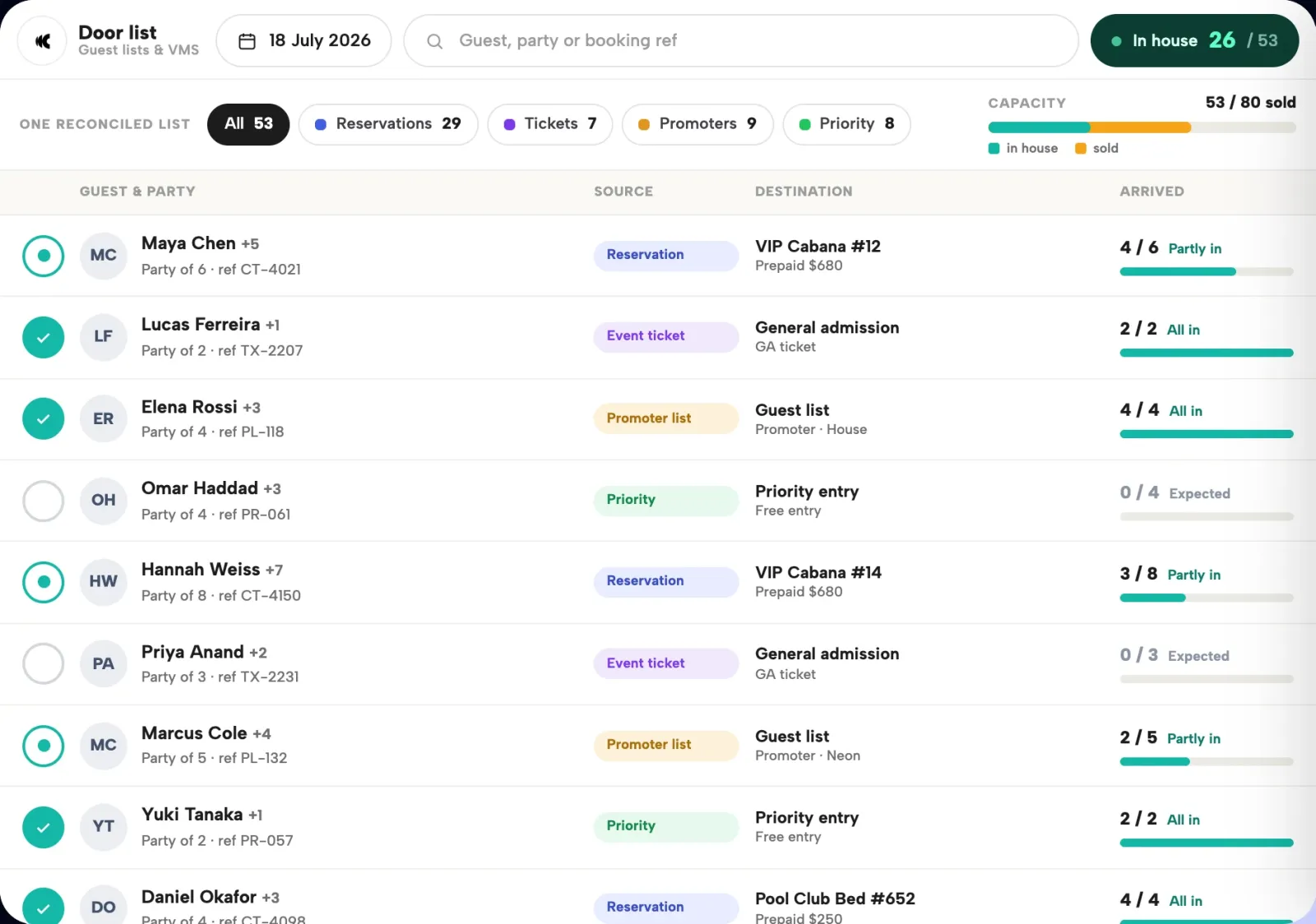Click the green In house status dot
Image resolution: width=1316 pixels, height=924 pixels.
tap(1116, 41)
